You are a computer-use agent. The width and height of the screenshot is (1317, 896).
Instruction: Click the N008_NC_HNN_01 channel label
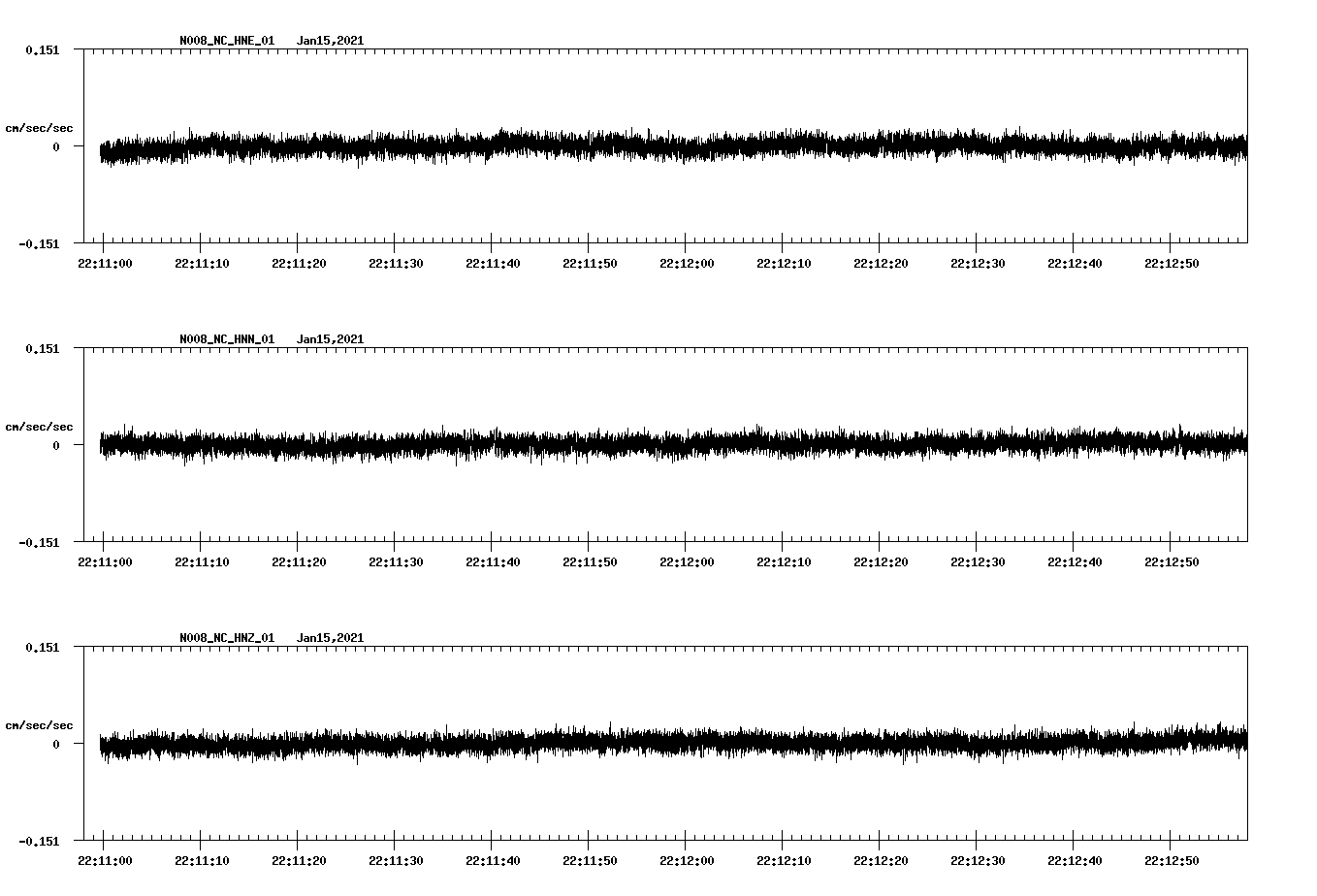(x=225, y=338)
